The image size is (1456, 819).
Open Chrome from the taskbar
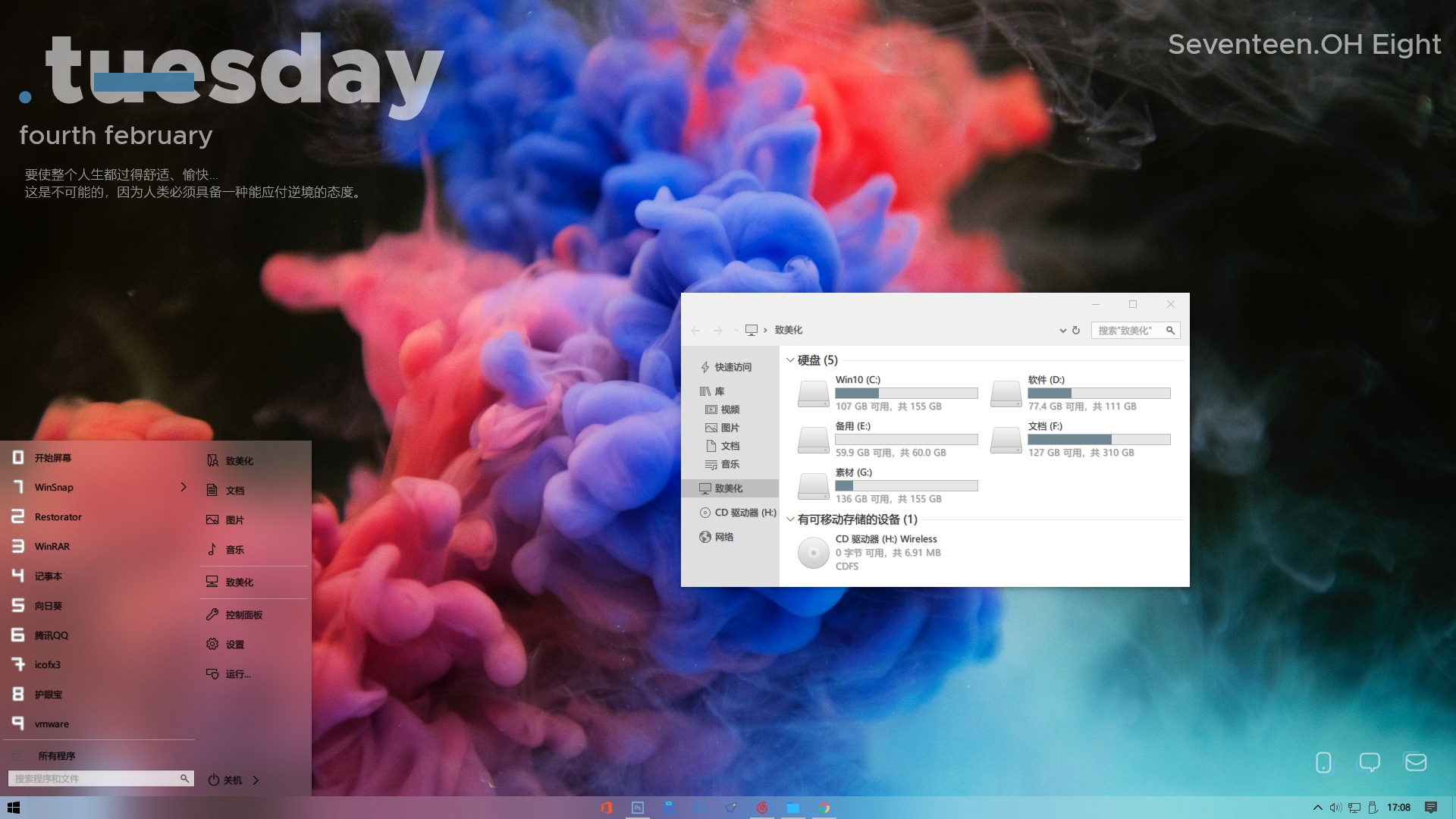click(x=824, y=808)
